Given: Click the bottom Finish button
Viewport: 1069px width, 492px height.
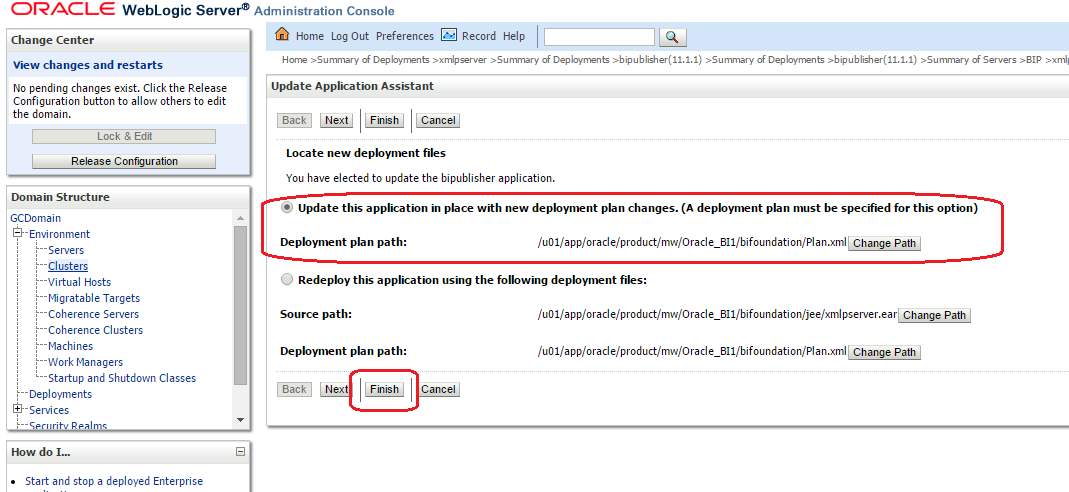Looking at the screenshot, I should [385, 389].
